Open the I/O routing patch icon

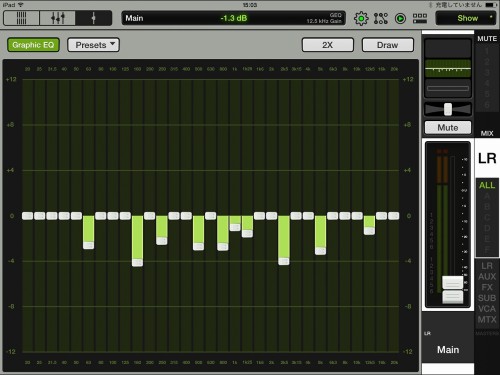coord(381,18)
